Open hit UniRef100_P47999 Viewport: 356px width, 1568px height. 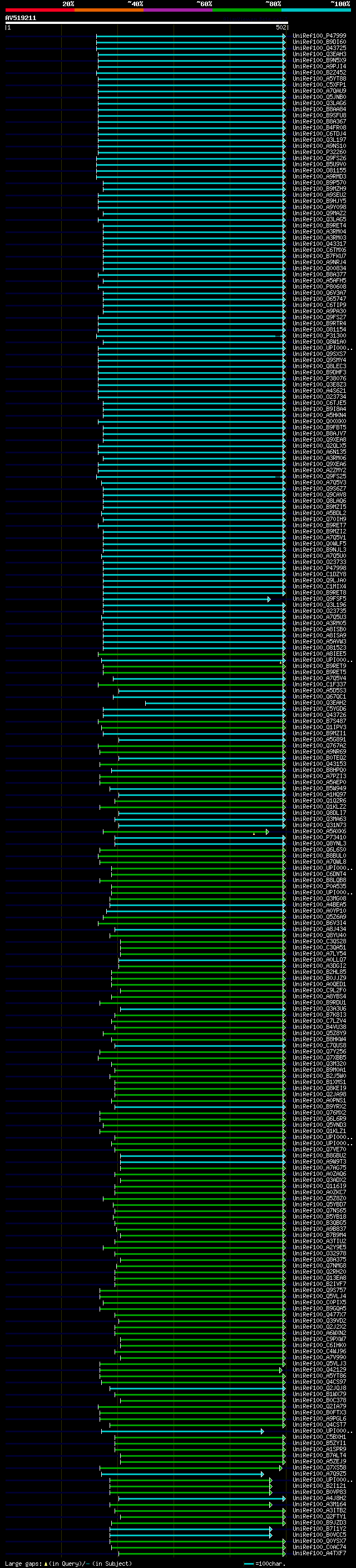click(x=319, y=36)
